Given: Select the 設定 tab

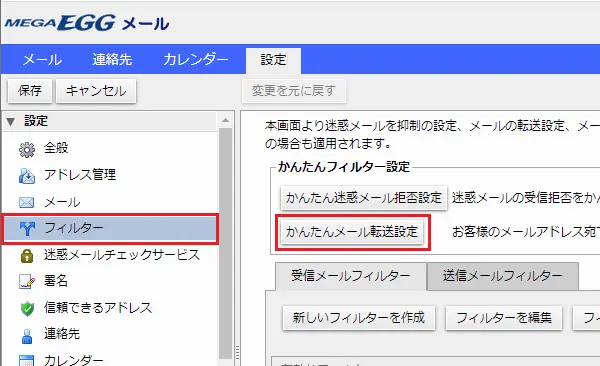Looking at the screenshot, I should click(x=273, y=60).
